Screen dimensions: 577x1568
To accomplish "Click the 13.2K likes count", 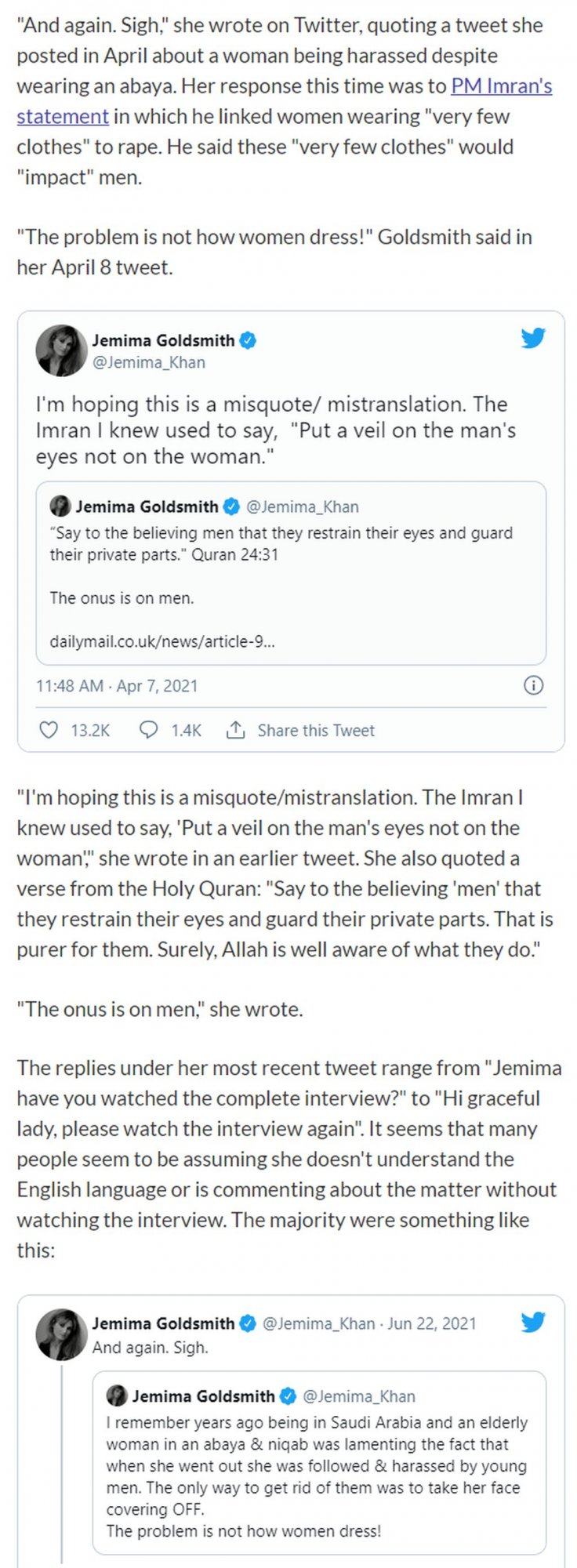I will tap(90, 731).
